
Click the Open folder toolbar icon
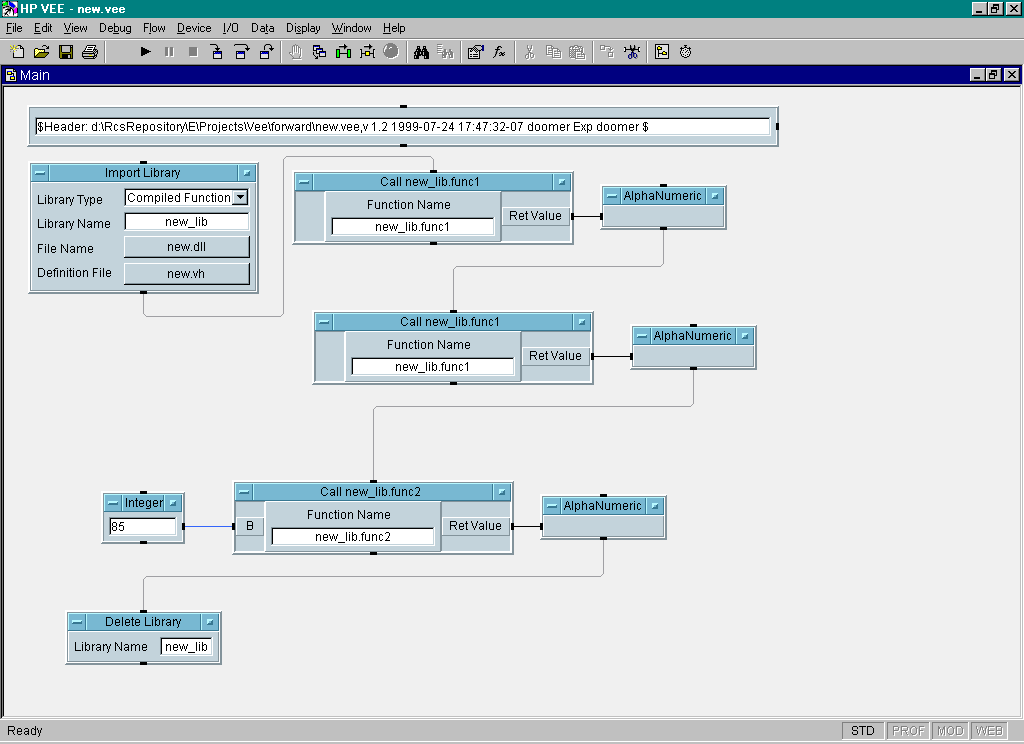(x=41, y=52)
